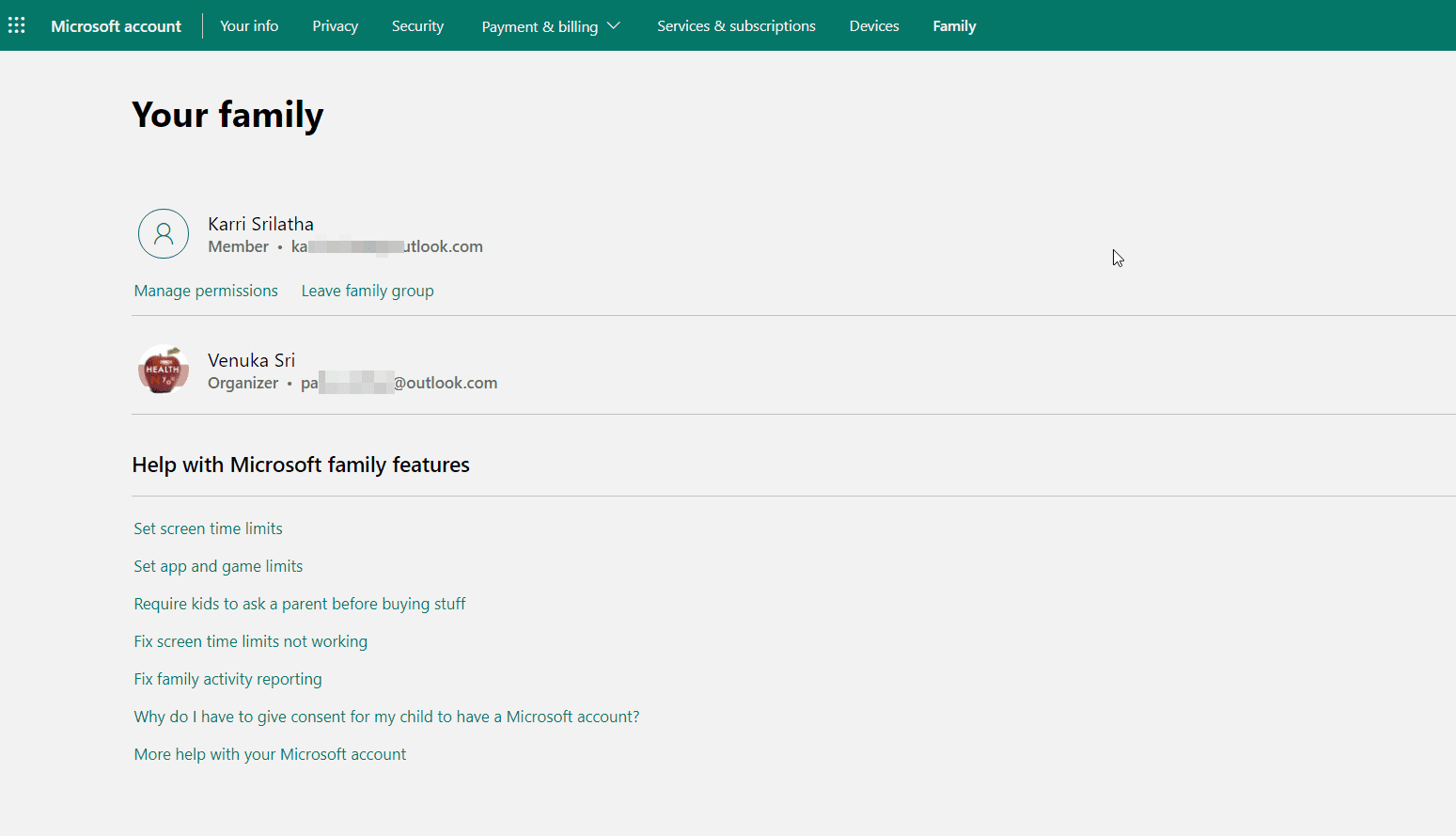The image size is (1456, 836).
Task: Open Set app and game limits help
Action: [218, 566]
